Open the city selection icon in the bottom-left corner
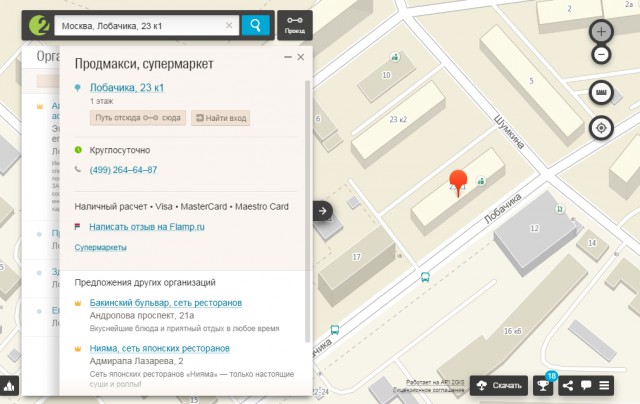This screenshot has height=404, width=640. pos(9,386)
